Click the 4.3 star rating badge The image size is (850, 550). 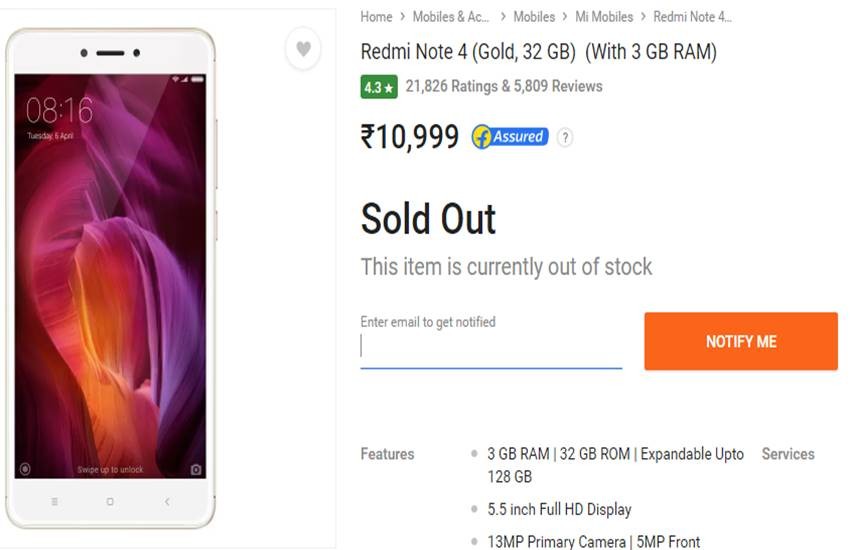click(x=379, y=87)
